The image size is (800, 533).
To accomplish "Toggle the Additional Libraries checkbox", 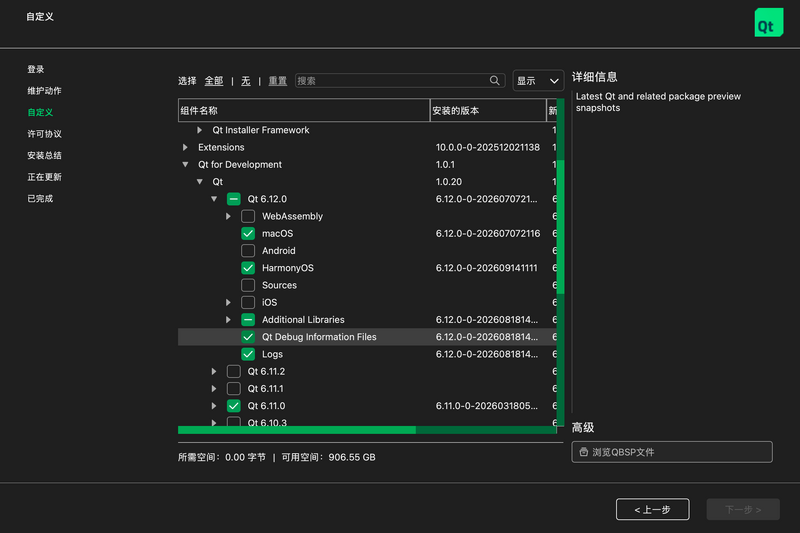I will (x=248, y=320).
